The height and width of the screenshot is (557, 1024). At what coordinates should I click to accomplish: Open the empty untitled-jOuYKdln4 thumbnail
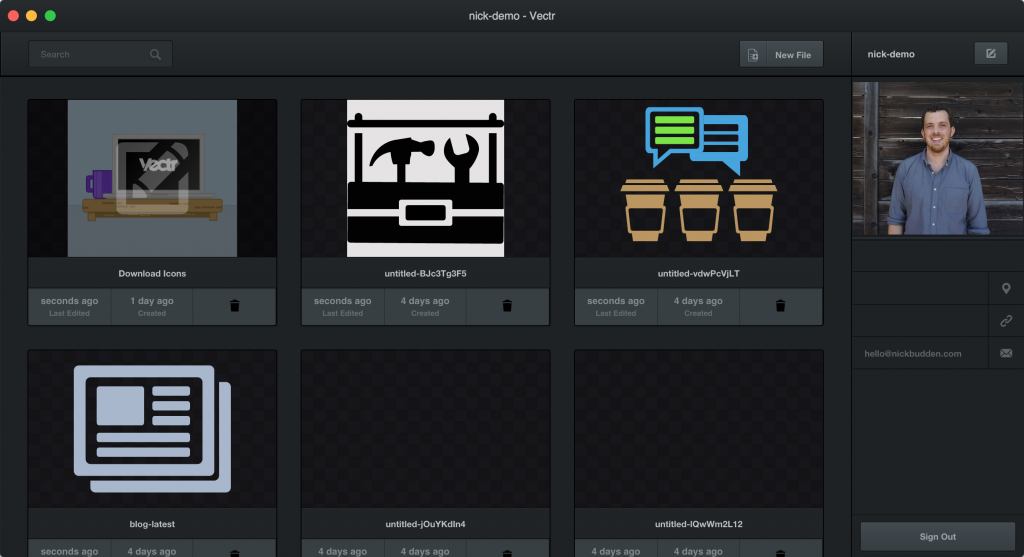(425, 428)
